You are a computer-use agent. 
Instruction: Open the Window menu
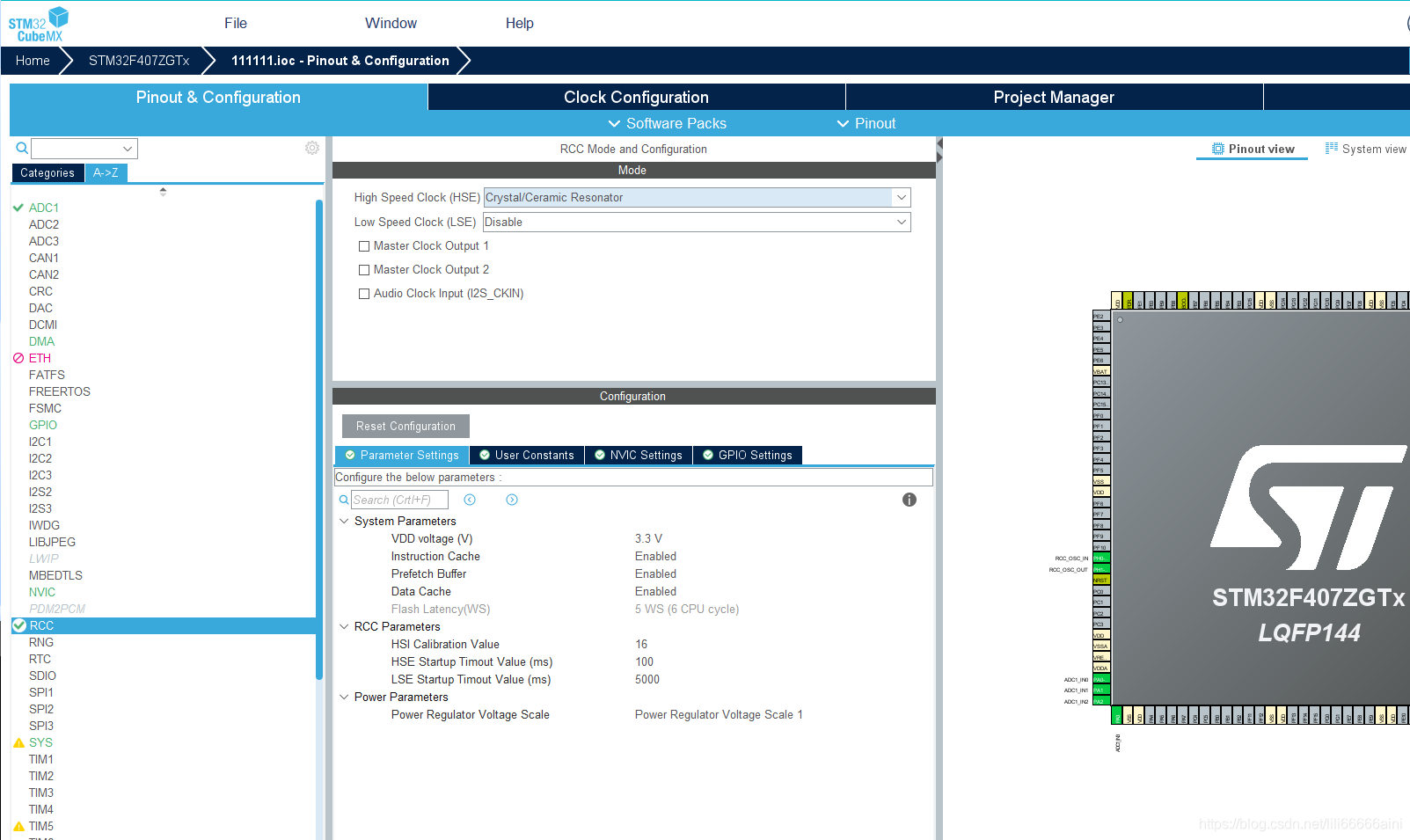pyautogui.click(x=391, y=23)
